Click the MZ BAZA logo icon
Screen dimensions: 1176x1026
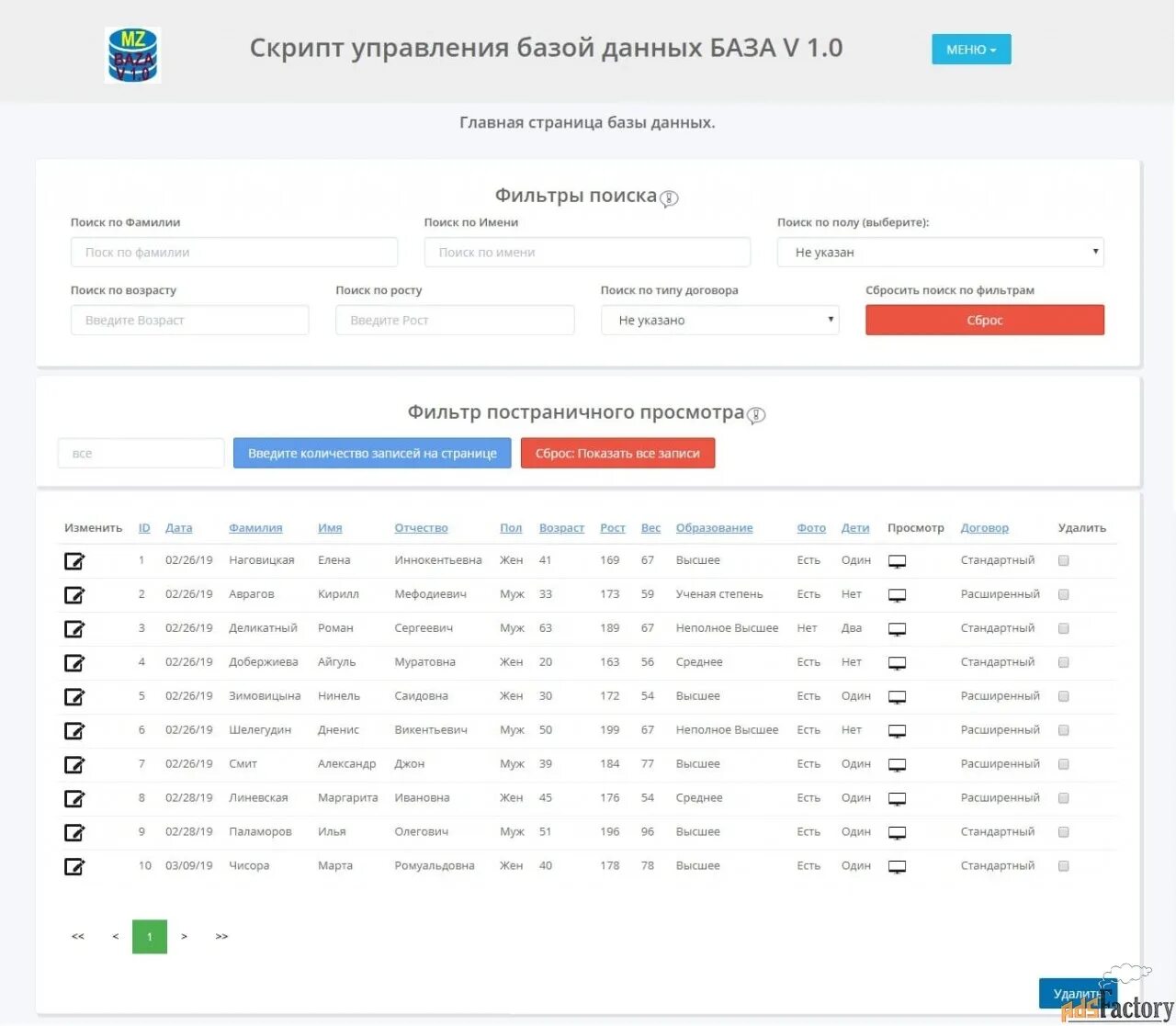pyautogui.click(x=133, y=55)
